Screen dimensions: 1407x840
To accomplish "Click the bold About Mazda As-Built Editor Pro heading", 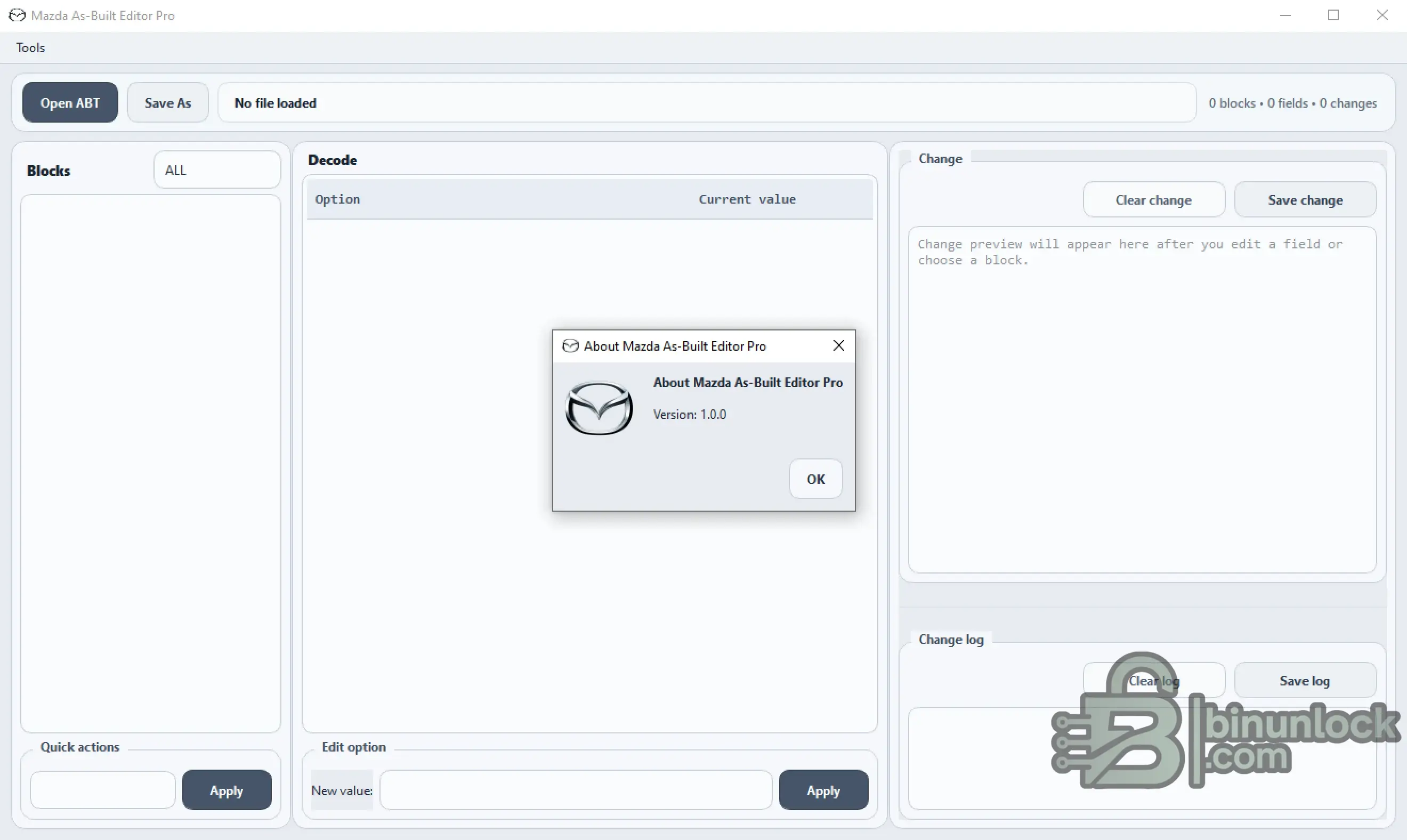I will click(x=748, y=383).
